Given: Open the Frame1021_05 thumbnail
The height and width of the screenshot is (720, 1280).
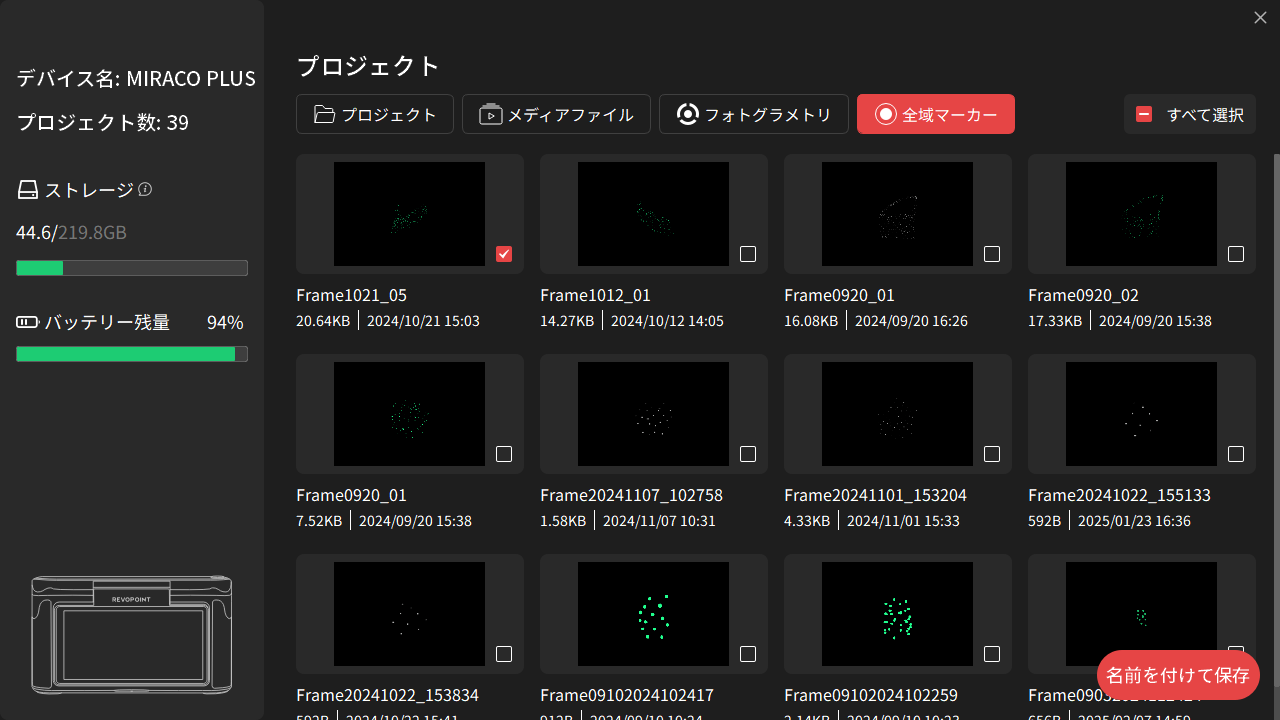Looking at the screenshot, I should (x=409, y=214).
